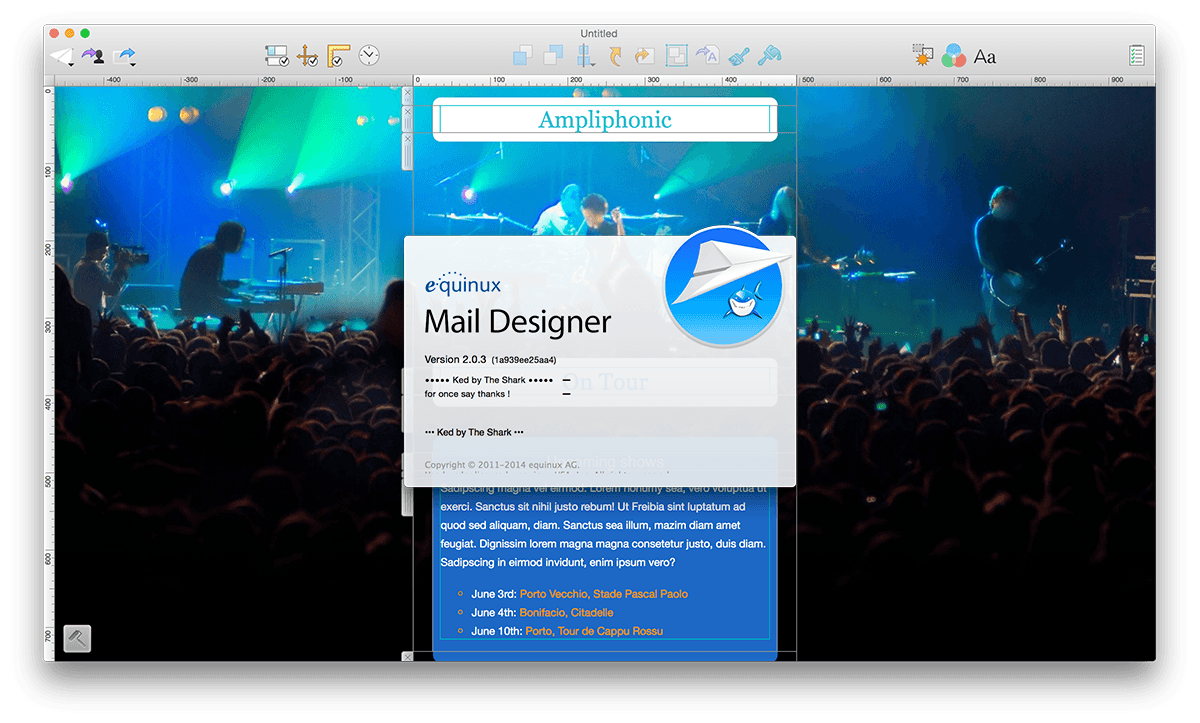Click the orange arrow over image icon

pyautogui.click(x=645, y=56)
